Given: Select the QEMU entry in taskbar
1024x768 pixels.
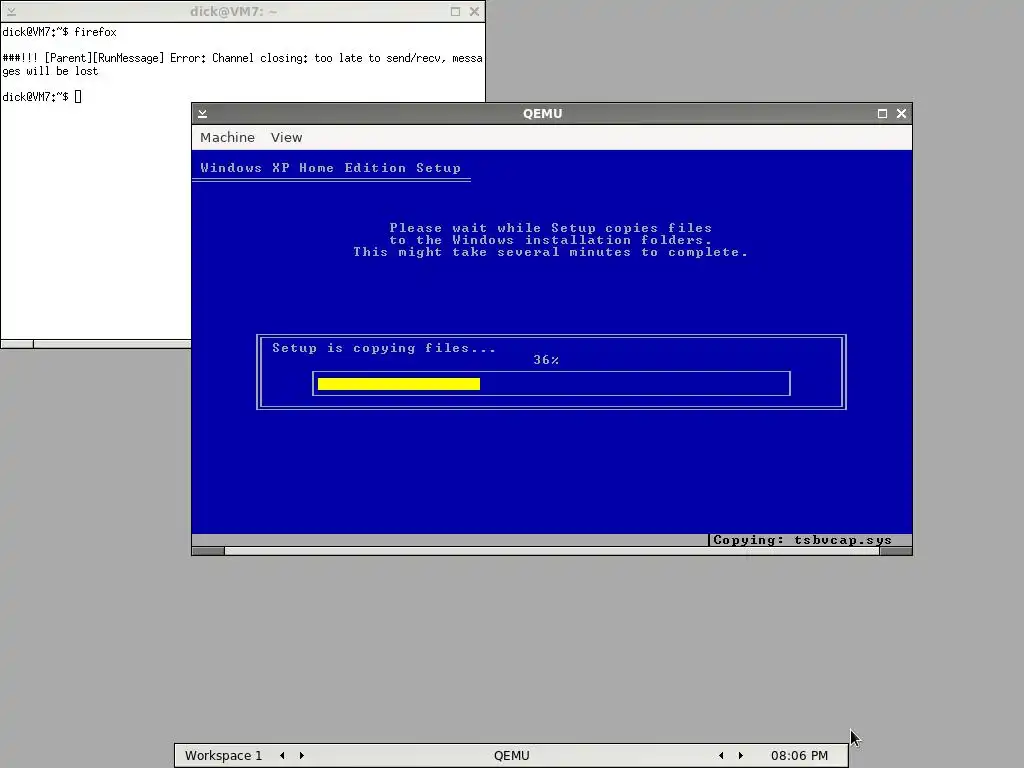Looking at the screenshot, I should click(x=511, y=756).
